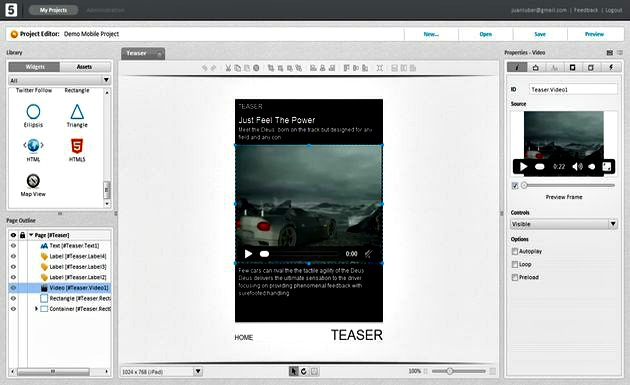Click the round delete icon after Paste
The image size is (630, 385).
pos(256,68)
